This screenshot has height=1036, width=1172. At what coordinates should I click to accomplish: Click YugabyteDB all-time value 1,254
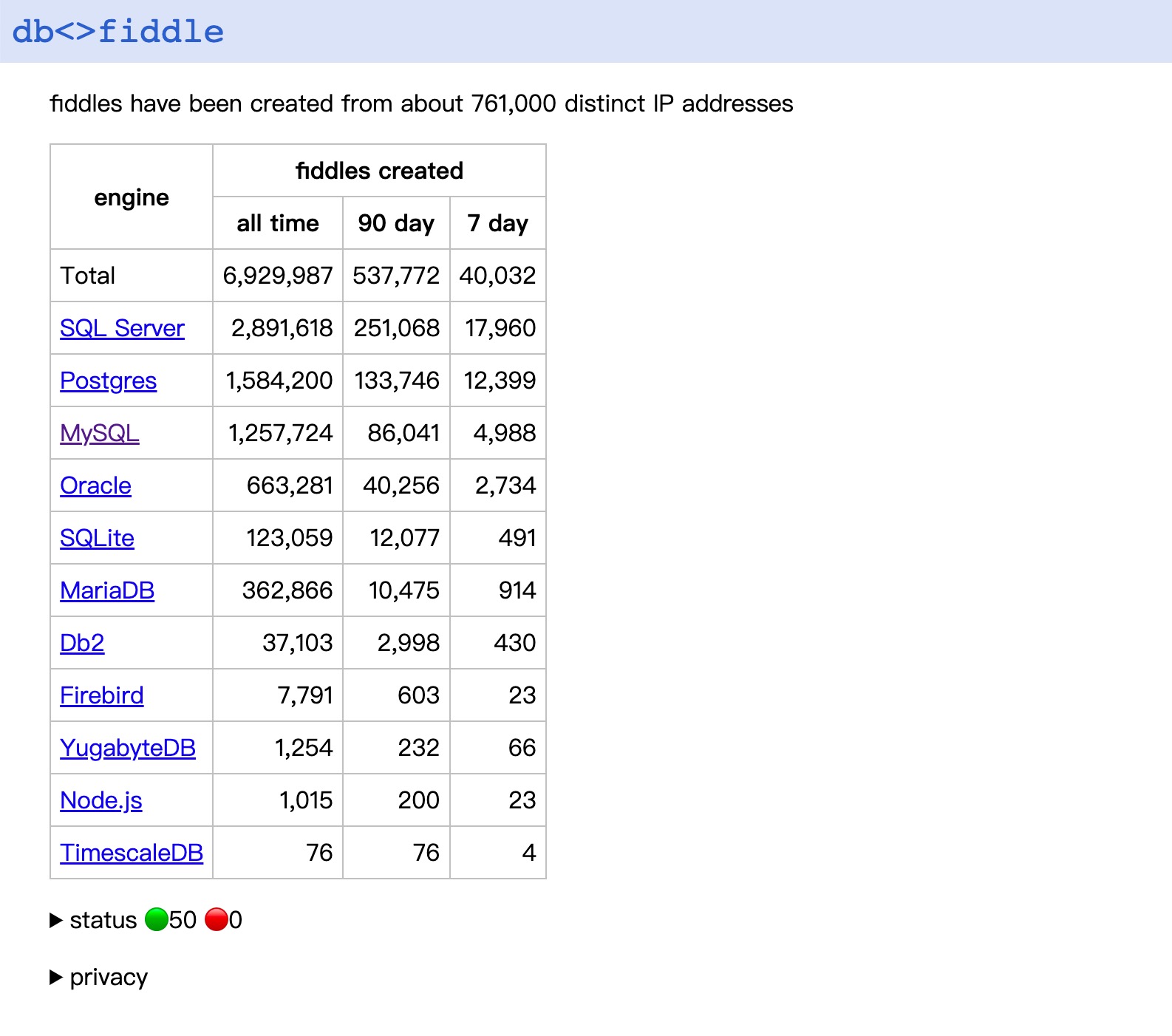coord(304,748)
